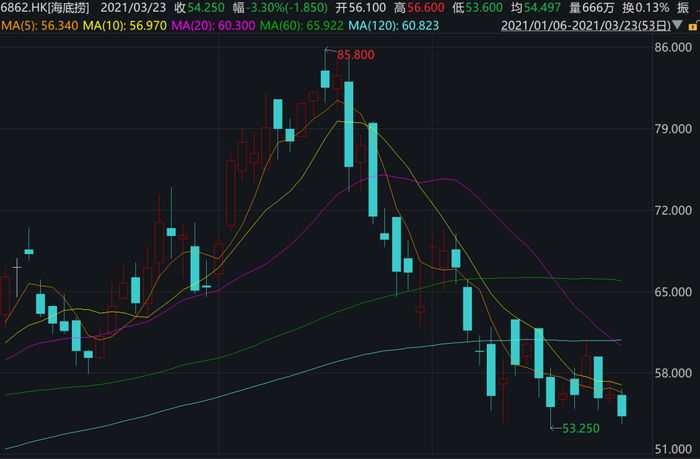
Task: Click the volume 量666万 value
Action: (x=592, y=8)
